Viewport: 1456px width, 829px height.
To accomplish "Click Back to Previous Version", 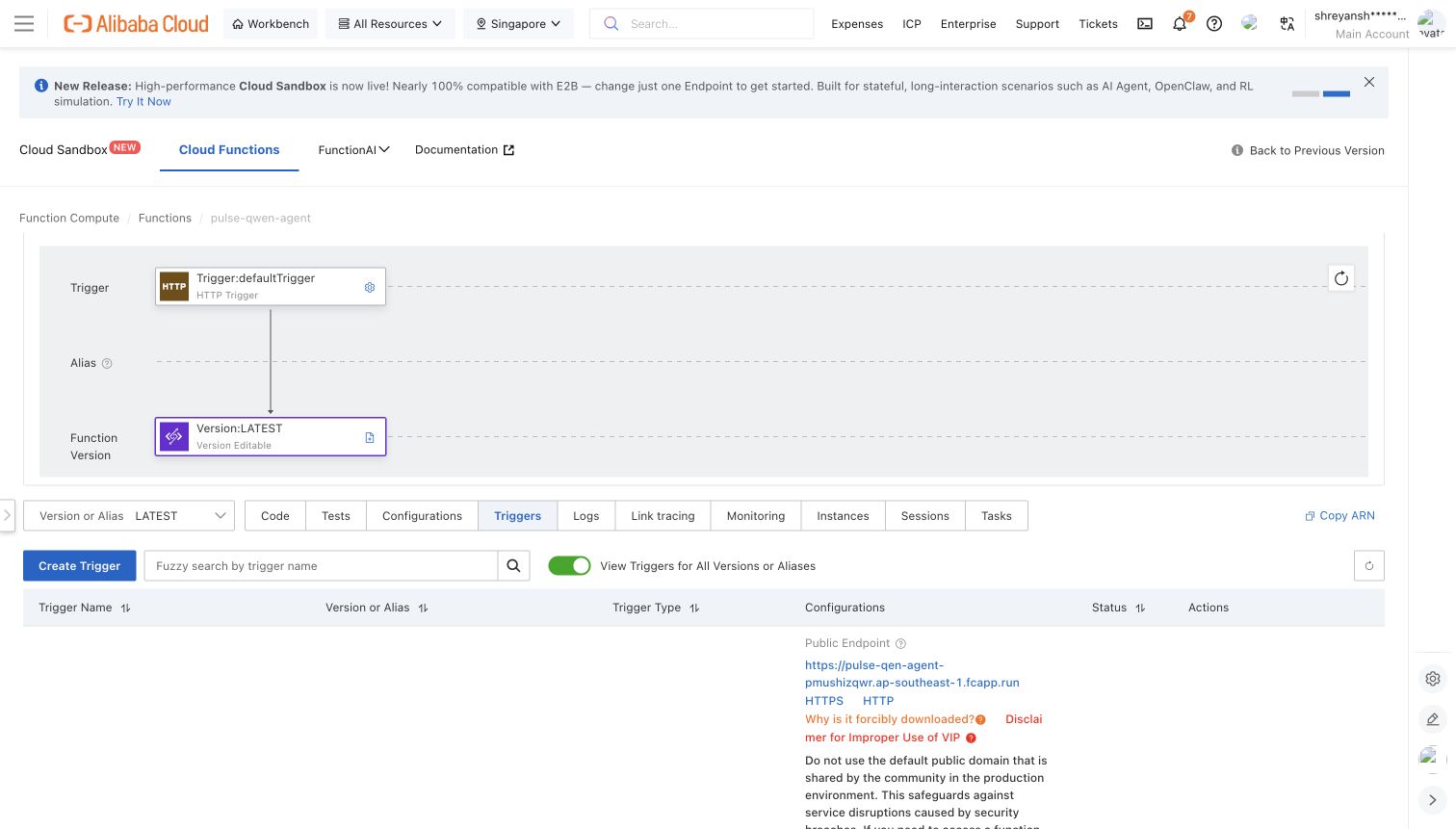I will (x=1308, y=151).
